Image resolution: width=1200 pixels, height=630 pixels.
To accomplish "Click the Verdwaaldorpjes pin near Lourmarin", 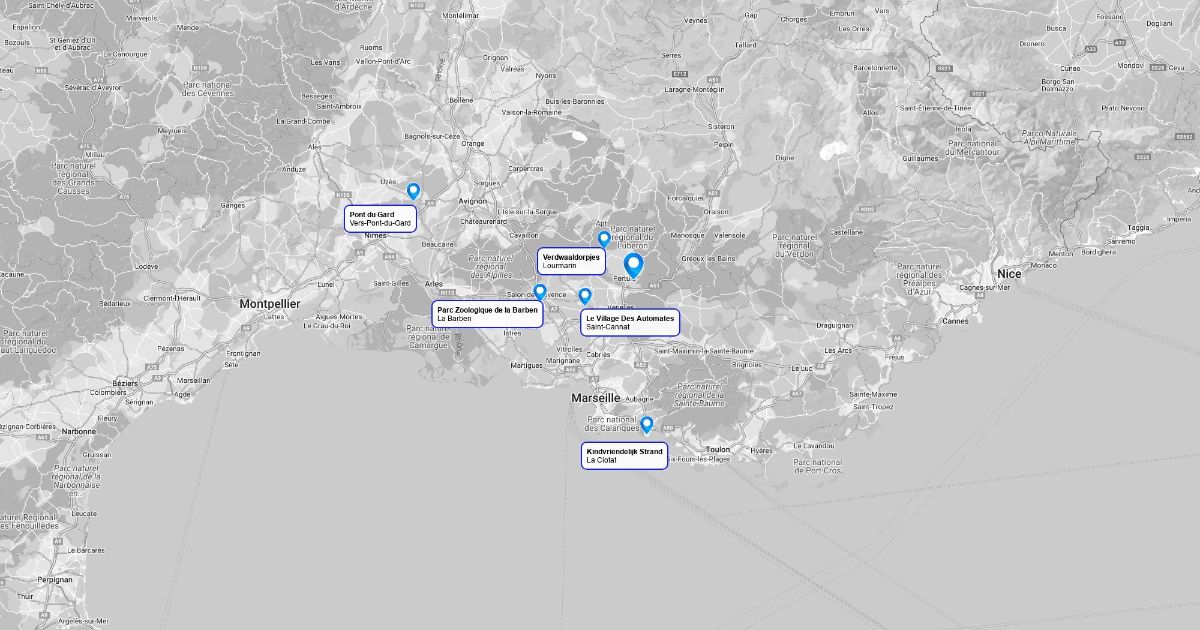I will (x=603, y=238).
